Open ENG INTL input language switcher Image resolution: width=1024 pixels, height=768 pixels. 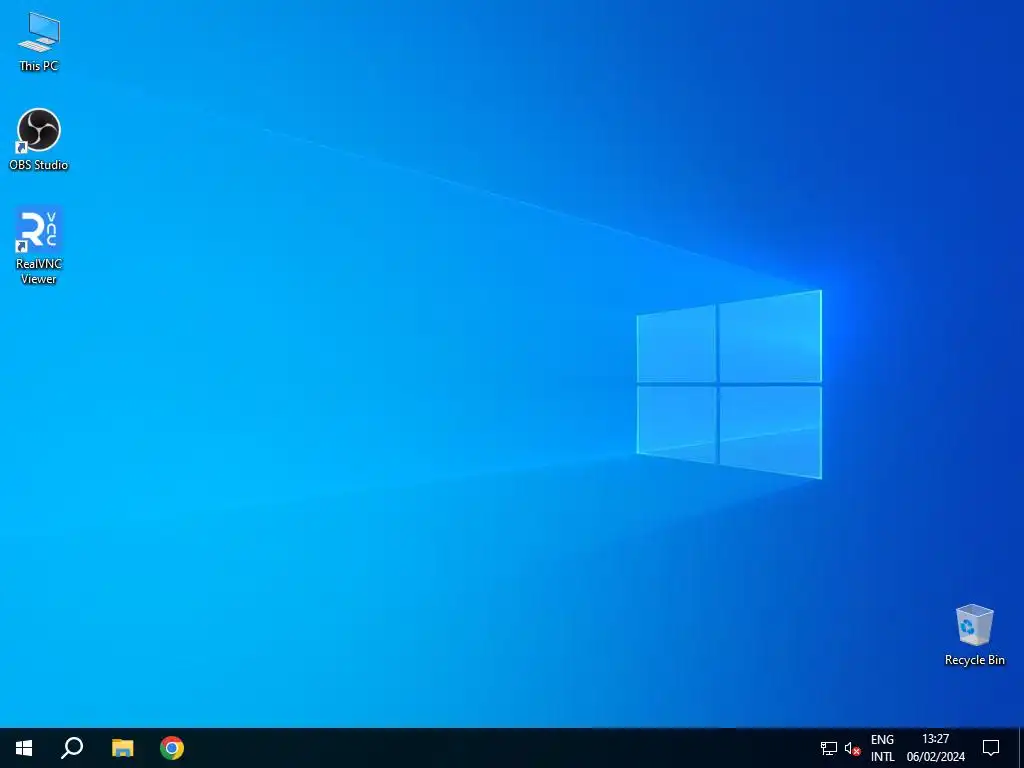click(x=882, y=748)
